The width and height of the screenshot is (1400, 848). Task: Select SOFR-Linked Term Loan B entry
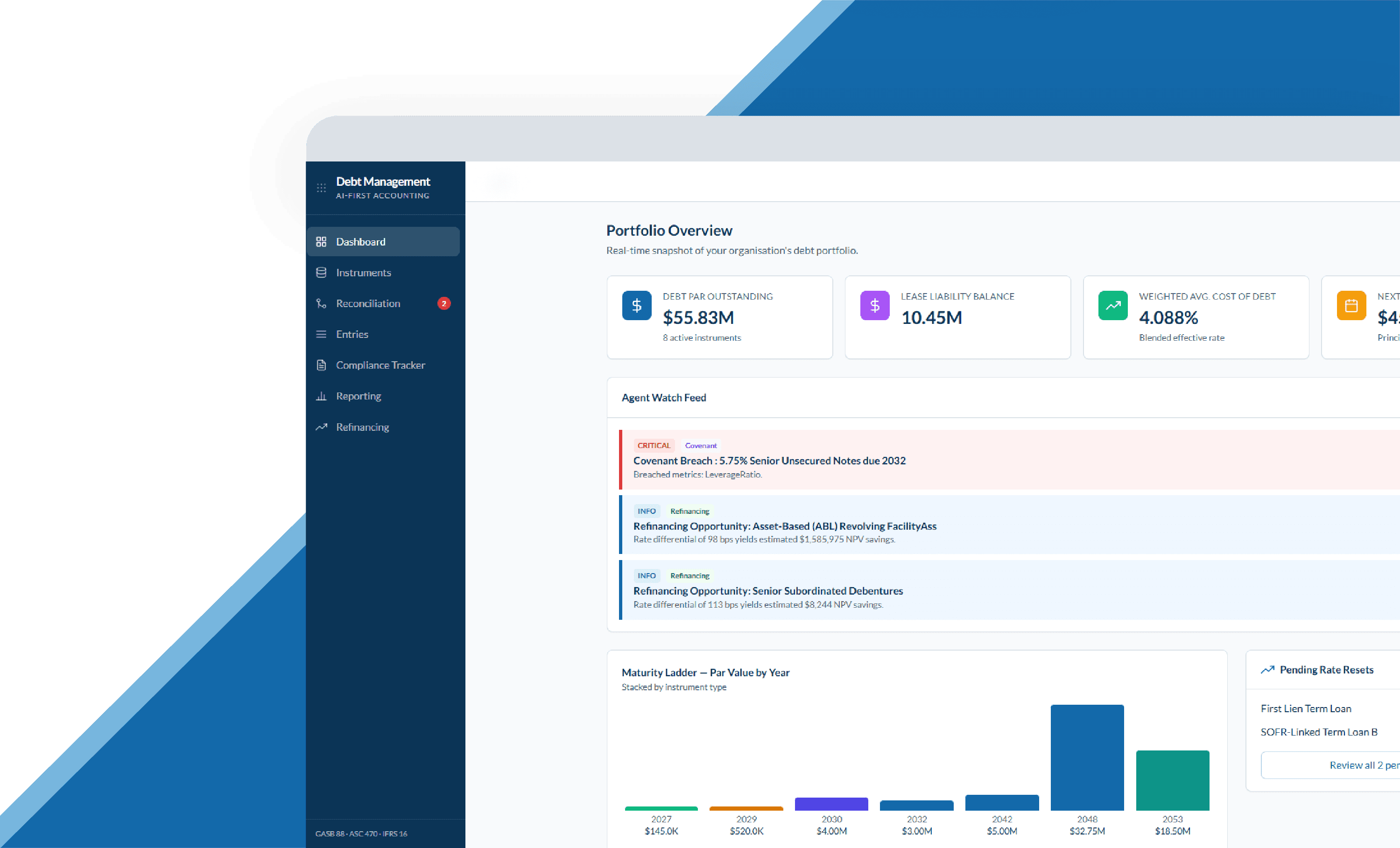(1319, 732)
